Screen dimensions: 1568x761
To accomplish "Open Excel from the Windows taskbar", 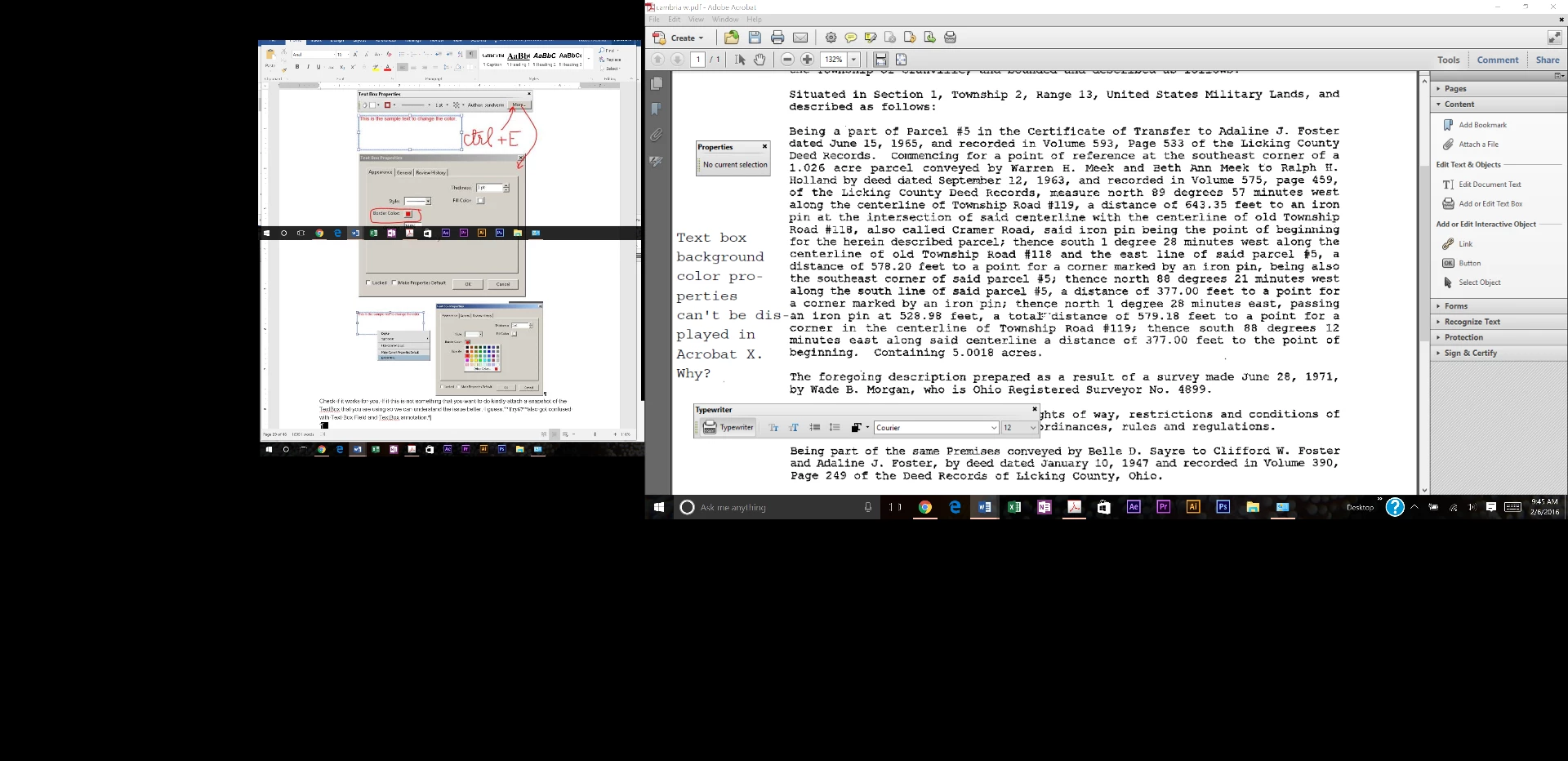I will (1014, 507).
